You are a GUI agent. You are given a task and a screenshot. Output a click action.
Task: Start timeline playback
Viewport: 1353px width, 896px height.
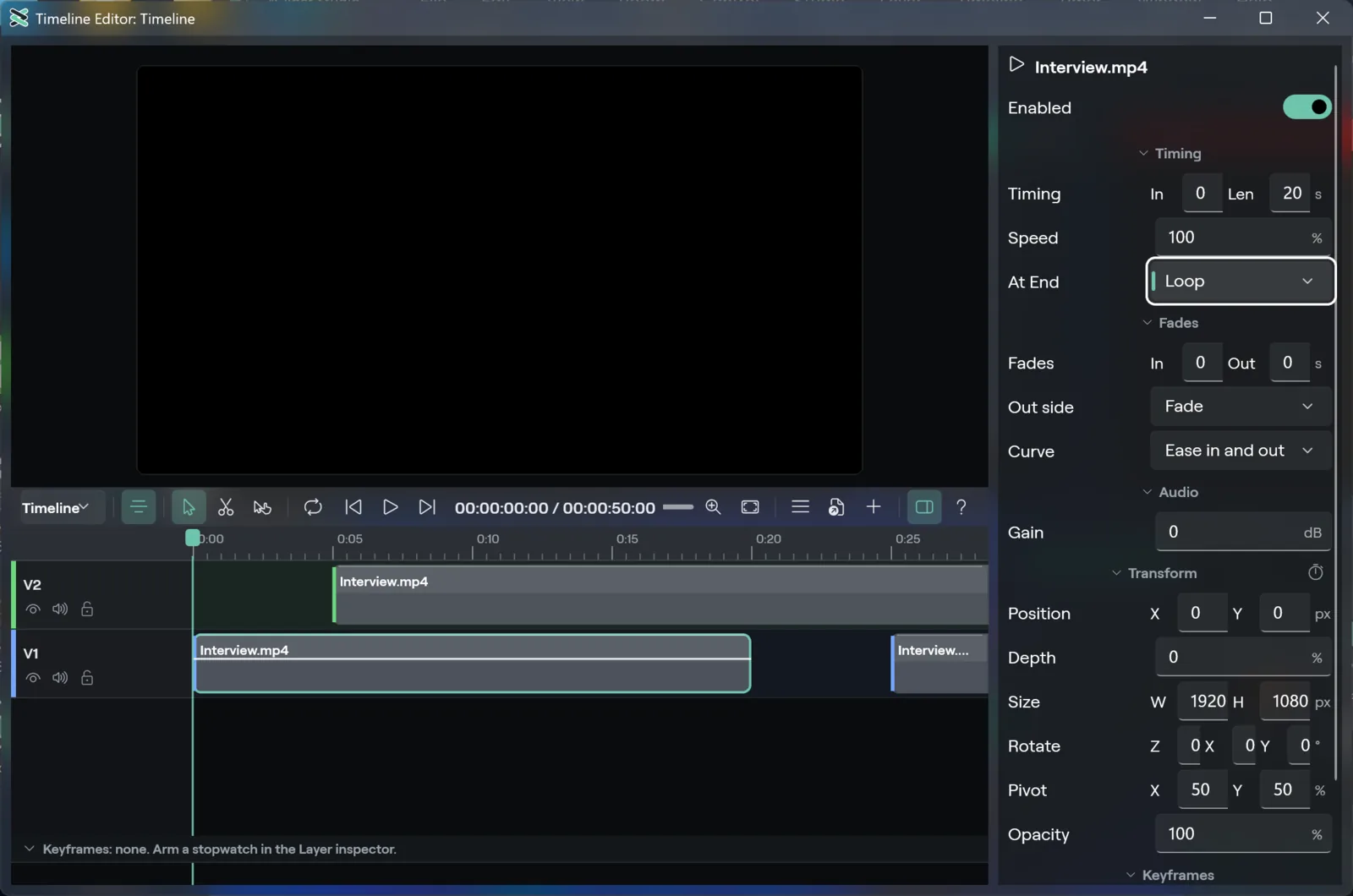[390, 507]
